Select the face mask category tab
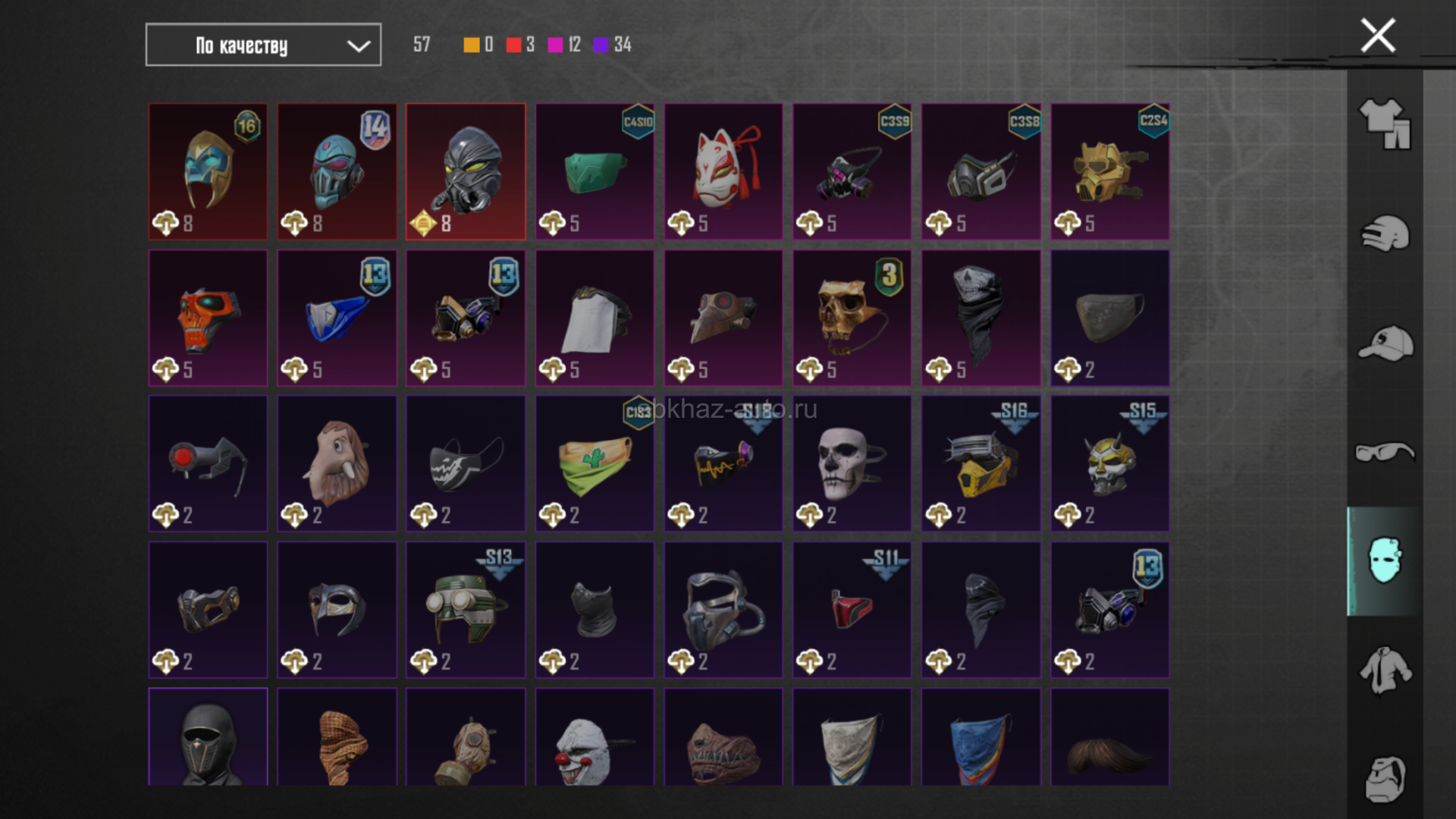 pyautogui.click(x=1385, y=561)
